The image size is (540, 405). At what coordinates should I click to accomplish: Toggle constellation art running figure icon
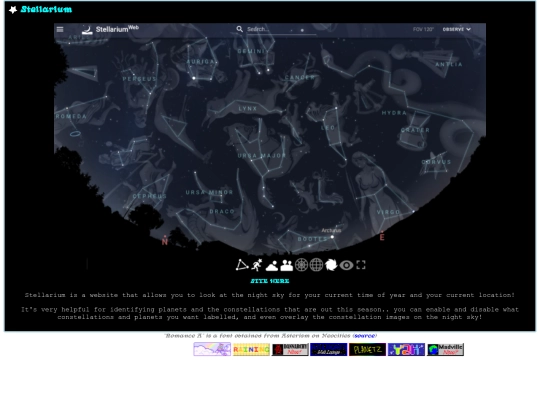(257, 265)
